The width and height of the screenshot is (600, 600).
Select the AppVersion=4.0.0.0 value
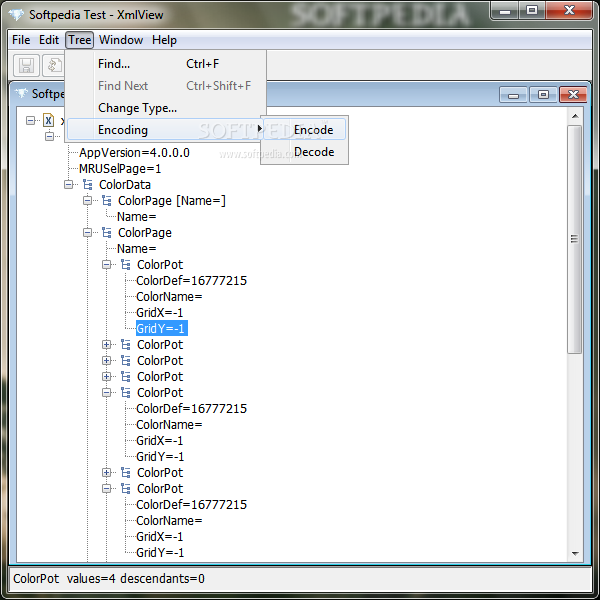(x=134, y=153)
